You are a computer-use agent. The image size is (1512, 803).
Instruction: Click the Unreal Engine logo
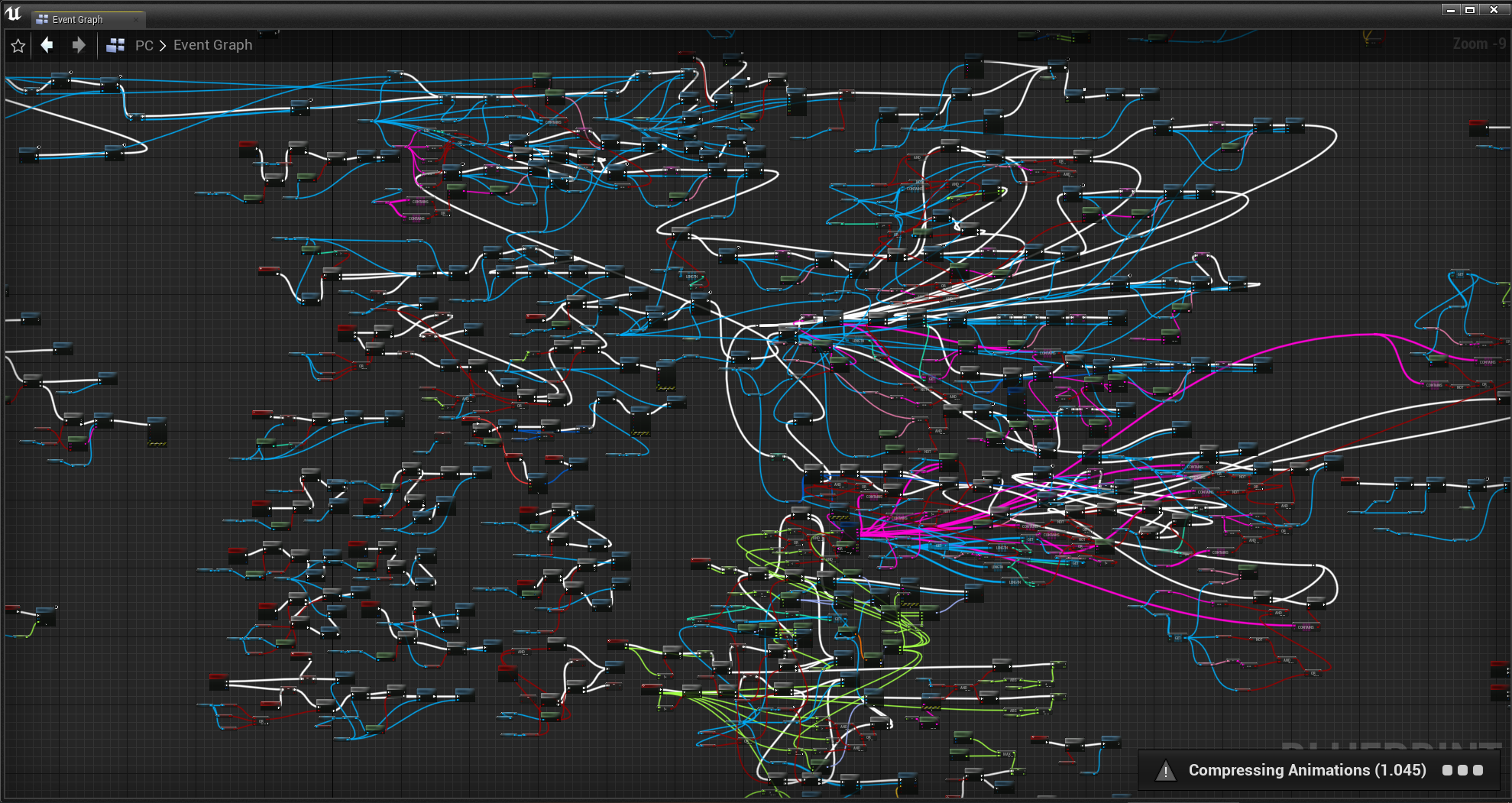pyautogui.click(x=13, y=14)
